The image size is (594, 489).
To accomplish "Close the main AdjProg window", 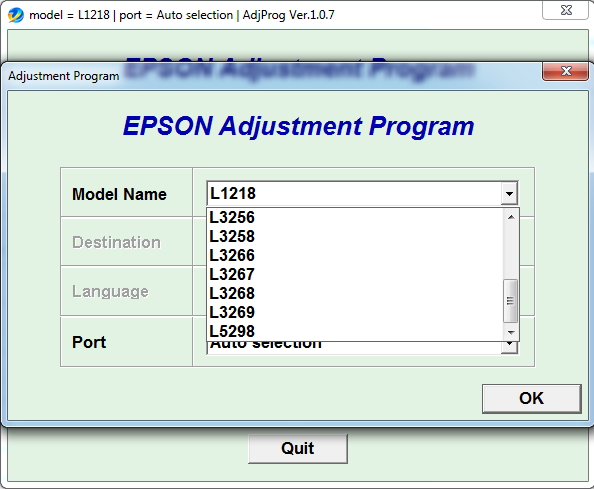I will click(x=566, y=10).
